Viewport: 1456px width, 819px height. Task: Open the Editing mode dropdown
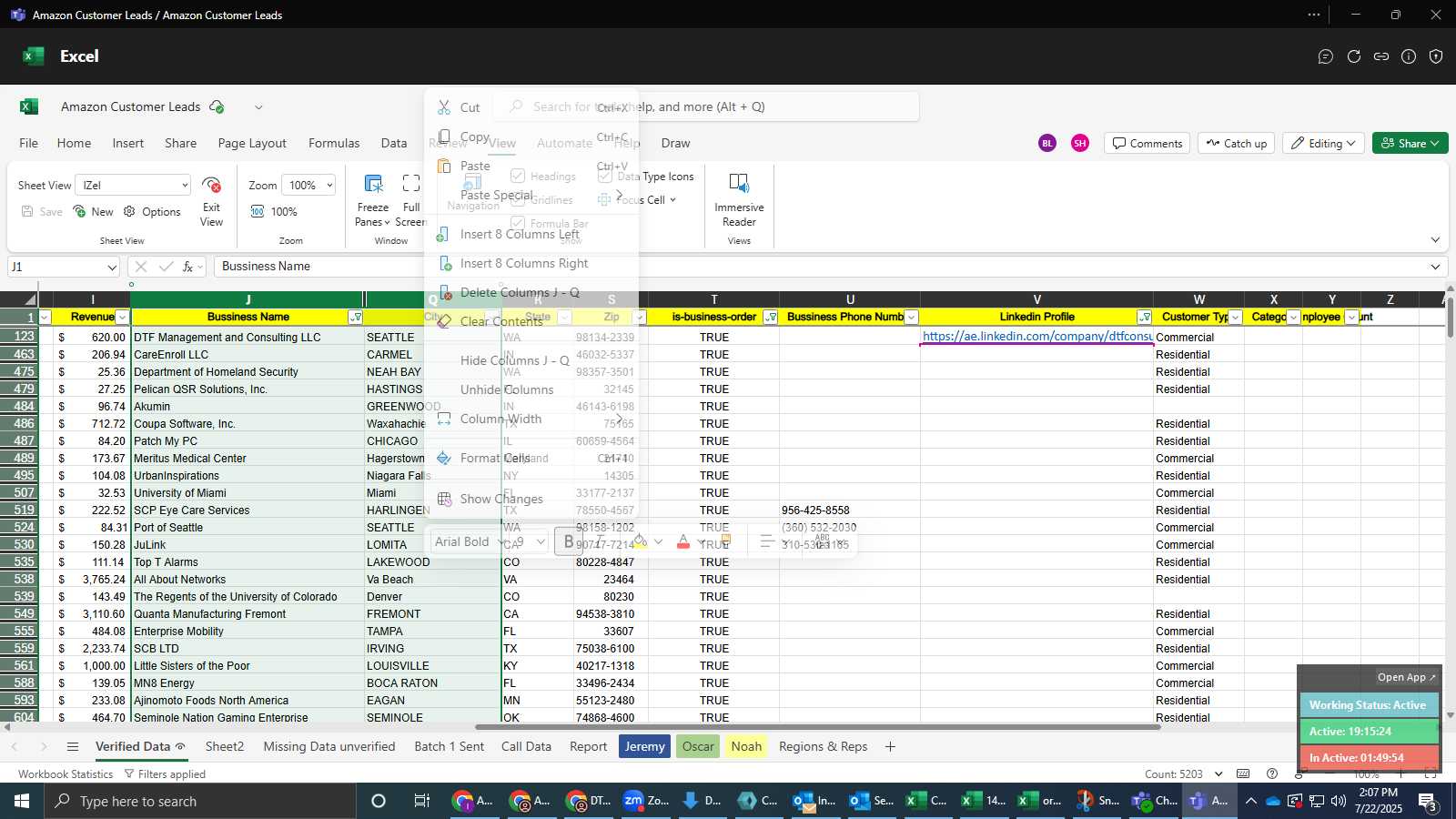click(x=1322, y=143)
